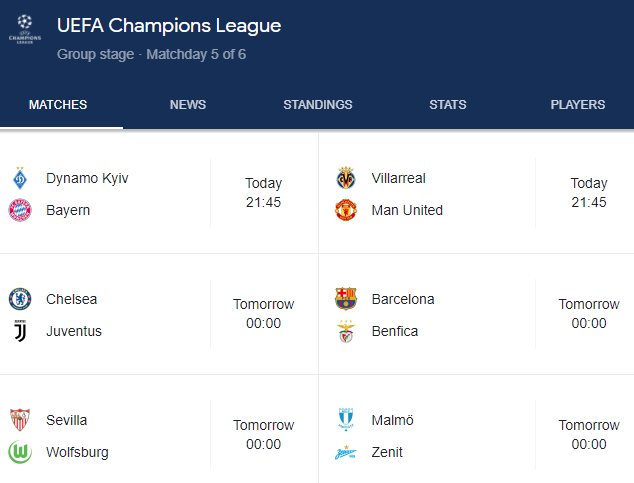Screen dimensions: 634x483
Task: Select Malmö vs Zenit kickoff time
Action: [589, 435]
